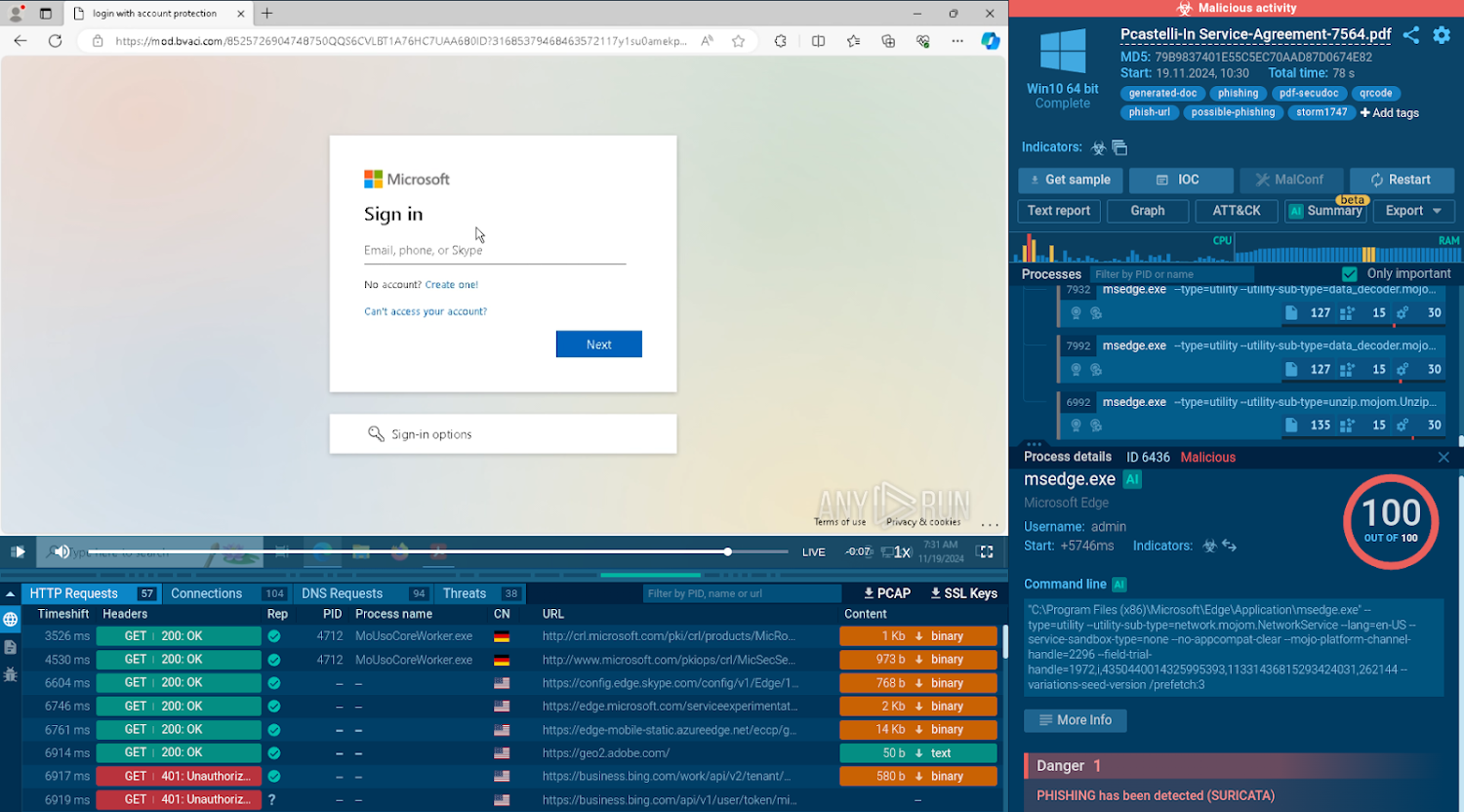The width and height of the screenshot is (1464, 812).
Task: Mute the recording with the speaker icon
Action: click(x=61, y=551)
